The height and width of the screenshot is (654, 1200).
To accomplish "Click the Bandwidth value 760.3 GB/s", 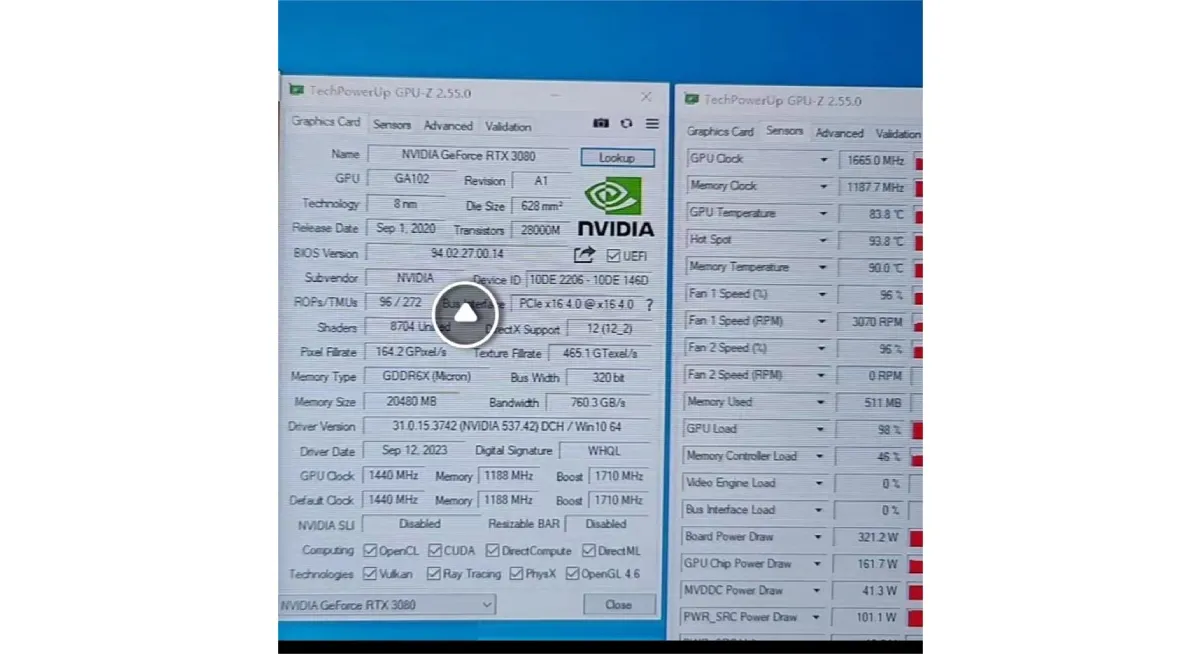I will coord(599,403).
